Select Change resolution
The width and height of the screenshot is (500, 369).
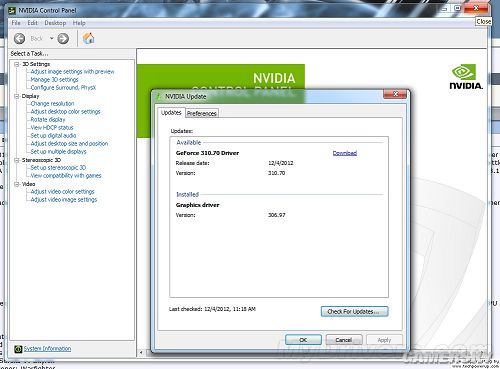pyautogui.click(x=52, y=104)
